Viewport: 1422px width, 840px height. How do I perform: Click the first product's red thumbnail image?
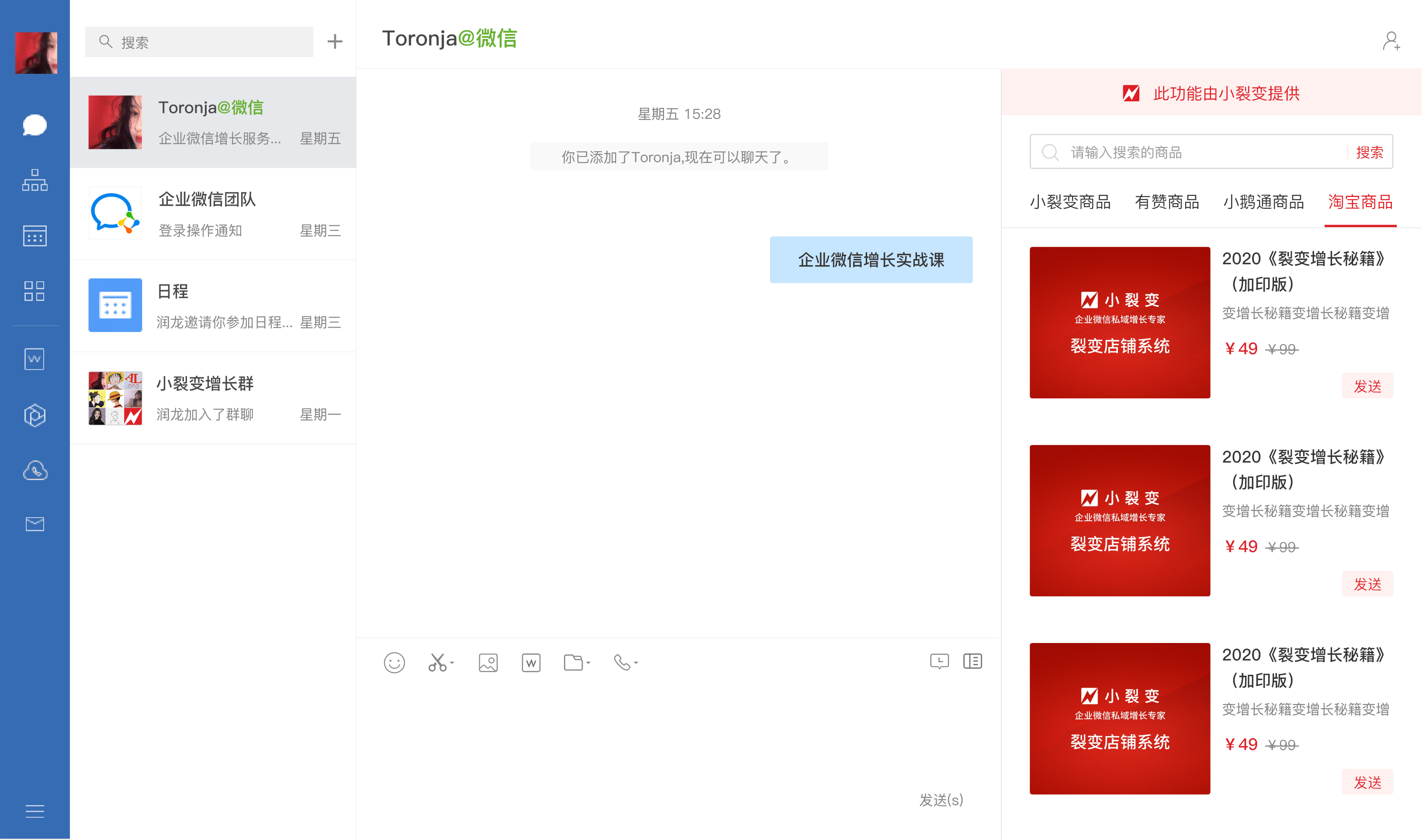pyautogui.click(x=1120, y=323)
